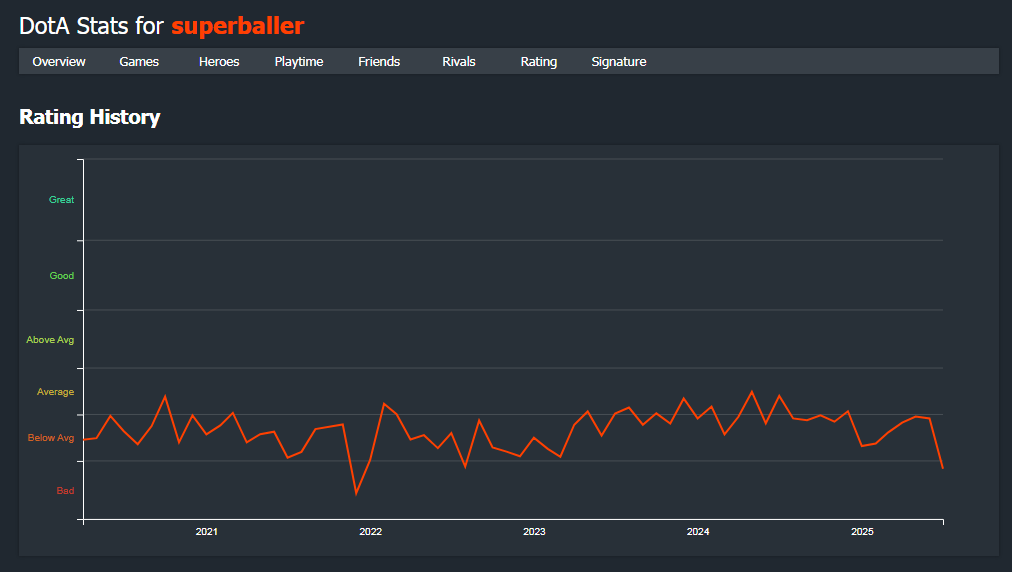This screenshot has width=1012, height=572.
Task: Click the Bad rating axis label
Action: pos(65,491)
